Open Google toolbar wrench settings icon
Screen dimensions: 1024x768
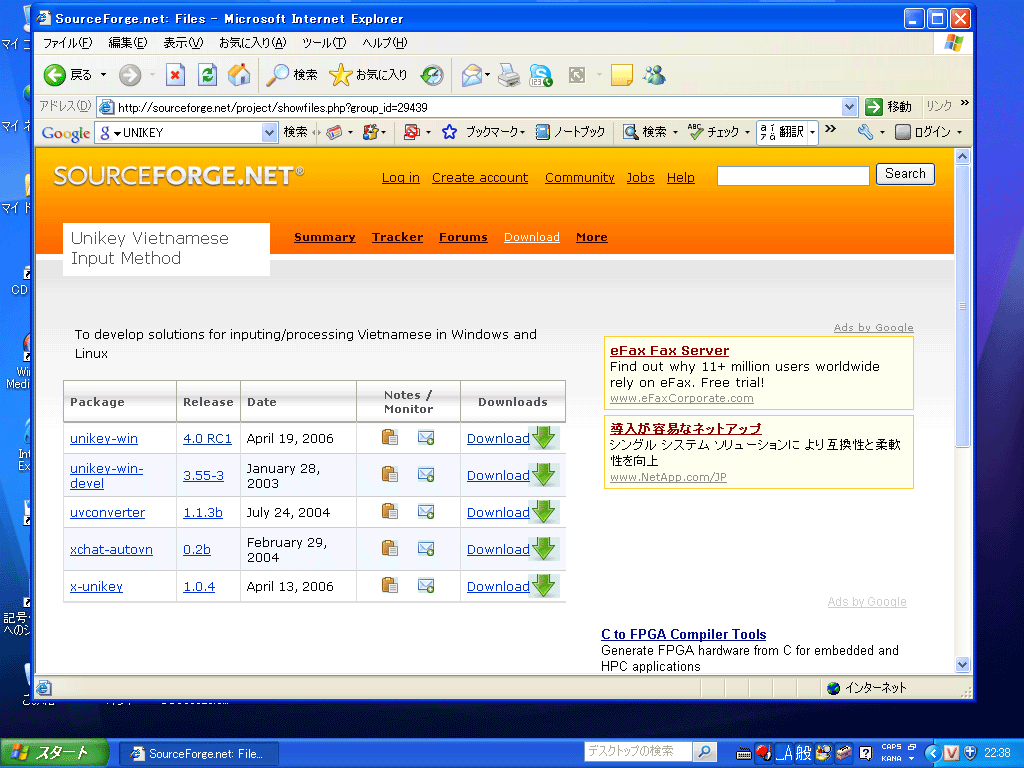click(x=865, y=132)
